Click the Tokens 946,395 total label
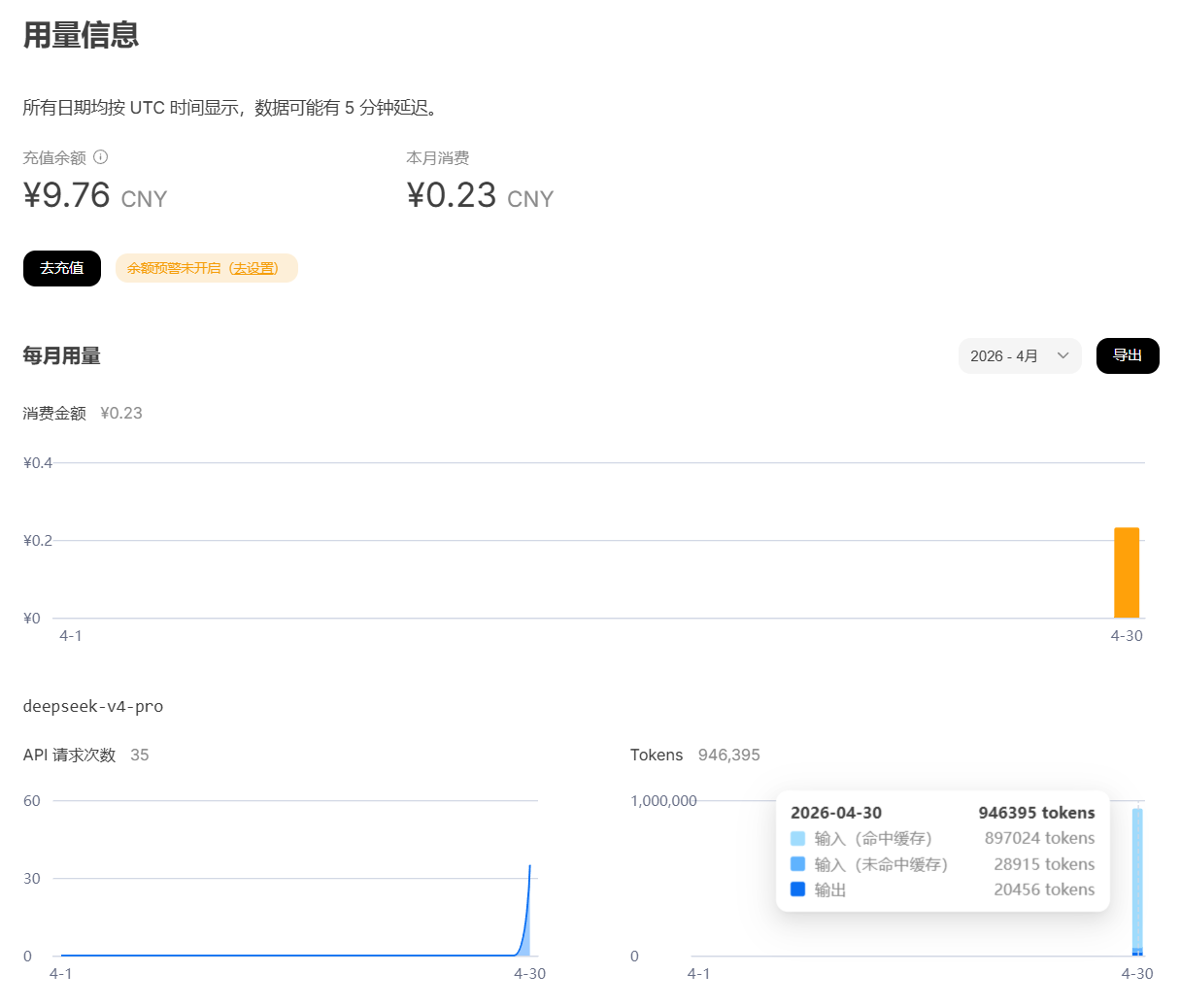The width and height of the screenshot is (1180, 1008). coord(694,755)
